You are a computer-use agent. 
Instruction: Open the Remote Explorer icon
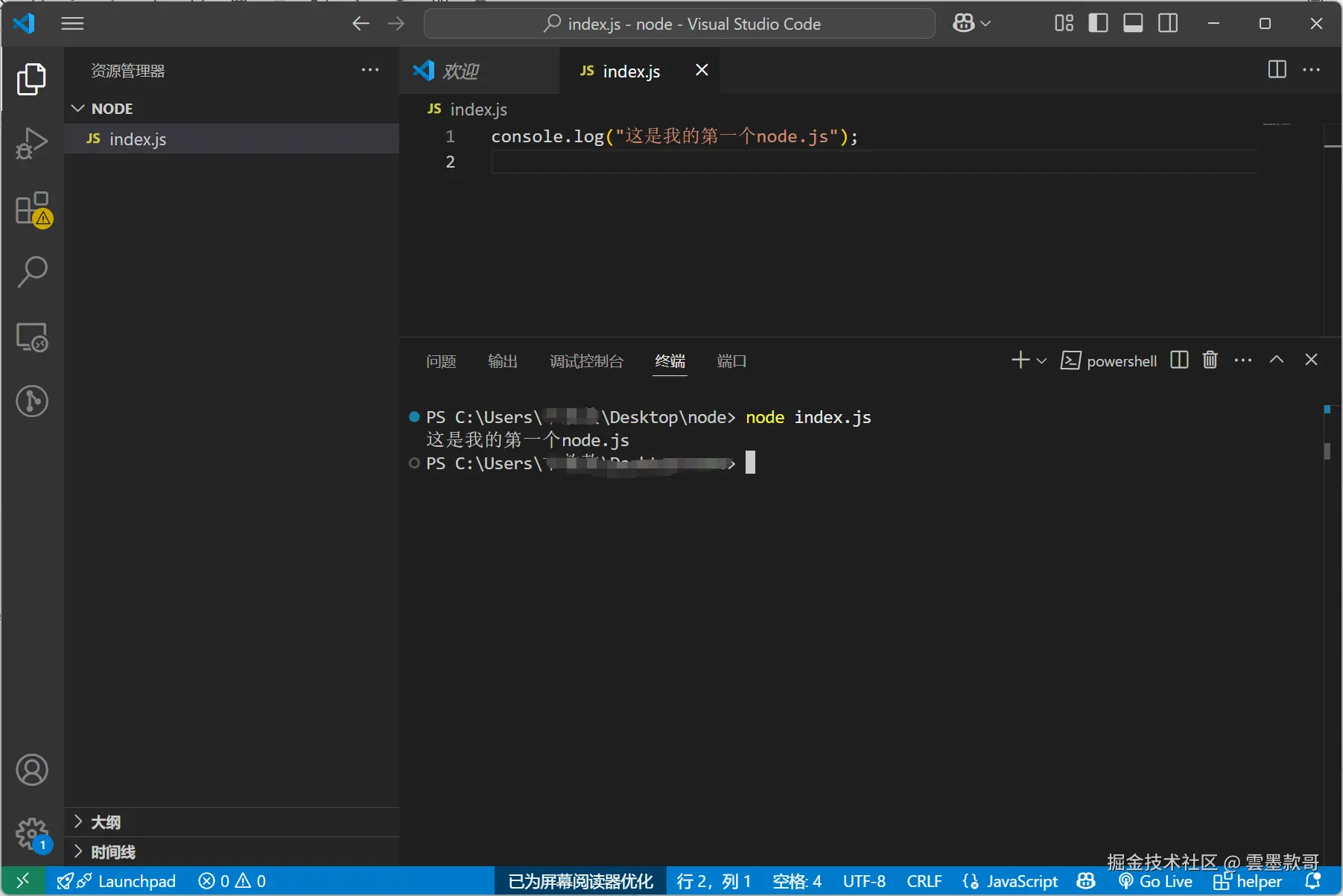click(x=32, y=337)
